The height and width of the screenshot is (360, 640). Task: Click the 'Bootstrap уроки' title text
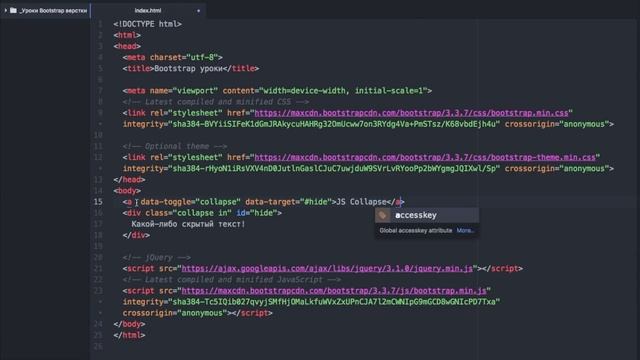(188, 69)
